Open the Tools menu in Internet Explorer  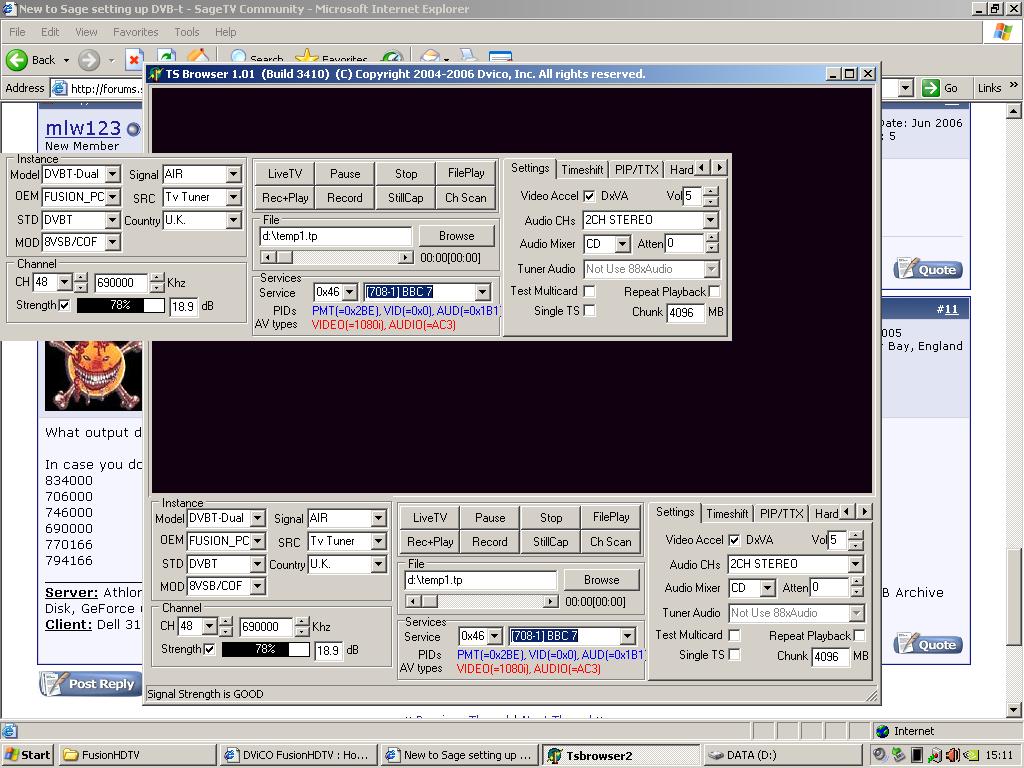[x=187, y=32]
